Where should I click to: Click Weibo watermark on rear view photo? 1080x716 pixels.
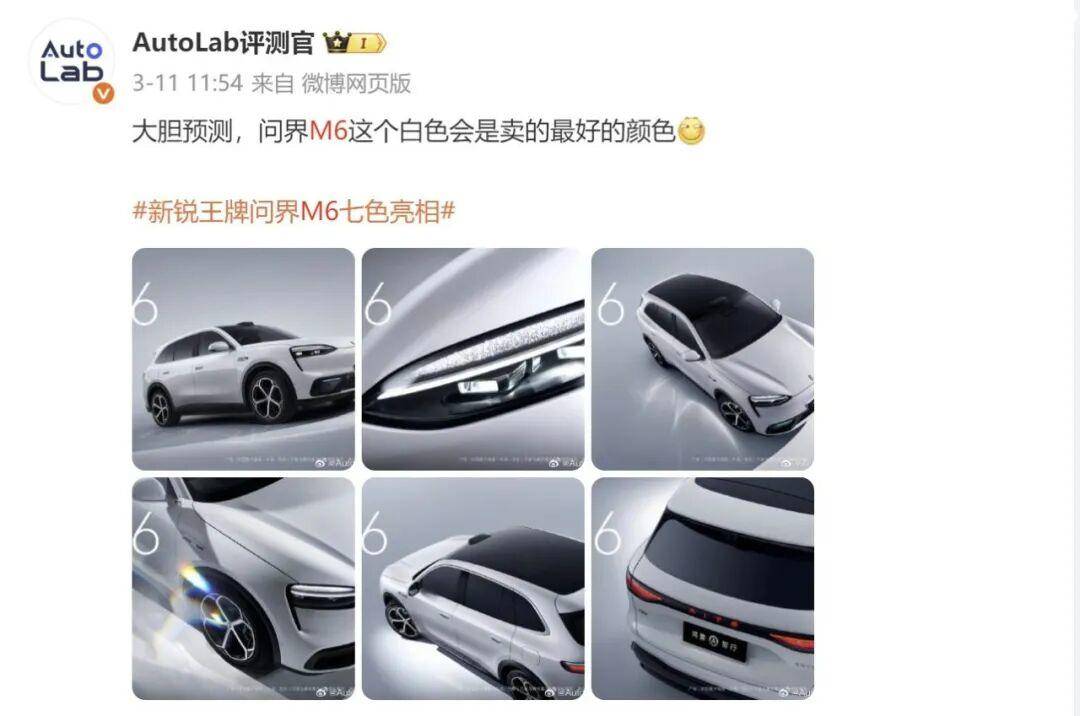point(796,692)
